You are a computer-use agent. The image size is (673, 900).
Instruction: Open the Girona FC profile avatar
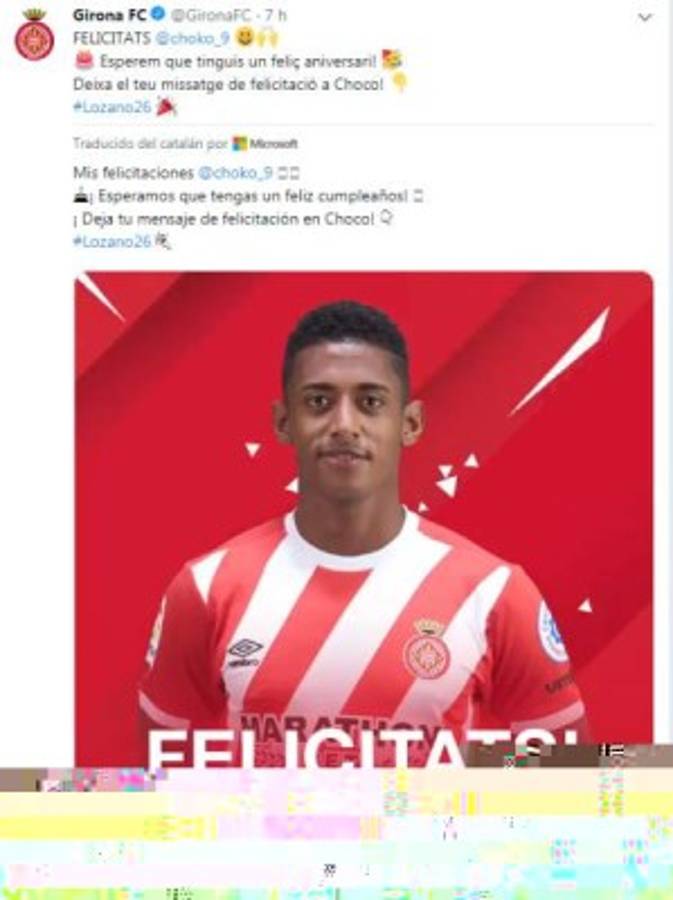pyautogui.click(x=34, y=36)
